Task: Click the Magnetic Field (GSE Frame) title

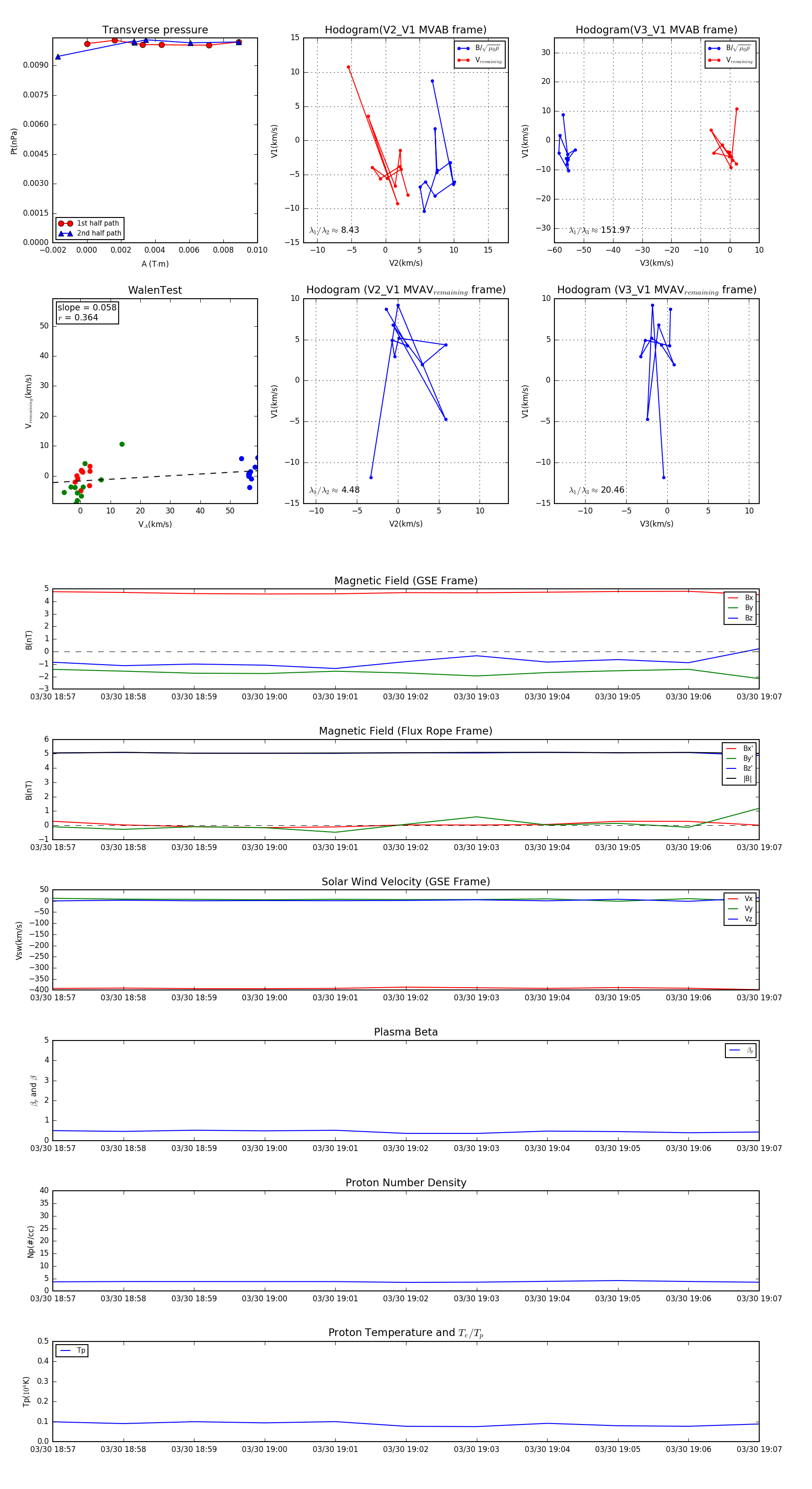Action: click(x=406, y=581)
